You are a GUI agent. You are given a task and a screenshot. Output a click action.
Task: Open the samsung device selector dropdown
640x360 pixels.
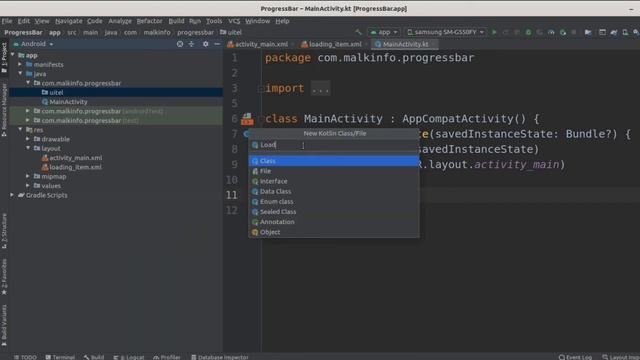click(x=445, y=32)
